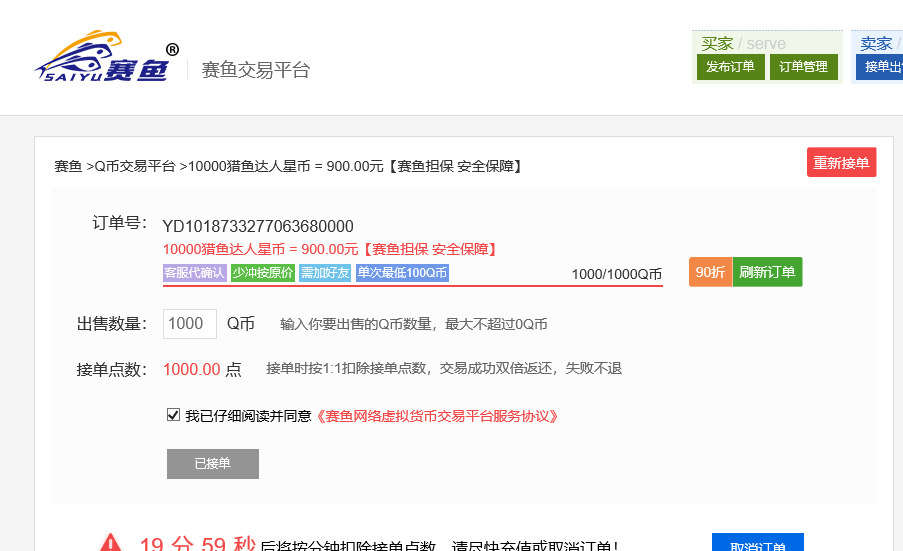Viewport: 903px width, 551px height.
Task: Click the 少冲按原价 green tag
Action: click(263, 273)
